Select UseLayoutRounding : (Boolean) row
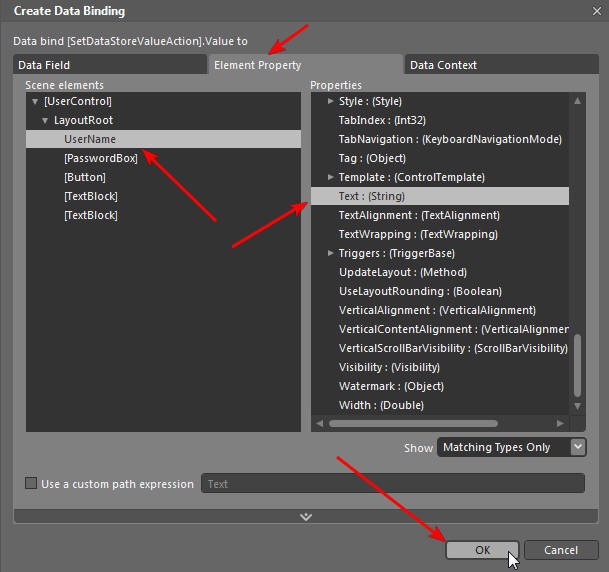This screenshot has width=609, height=572. pyautogui.click(x=440, y=291)
